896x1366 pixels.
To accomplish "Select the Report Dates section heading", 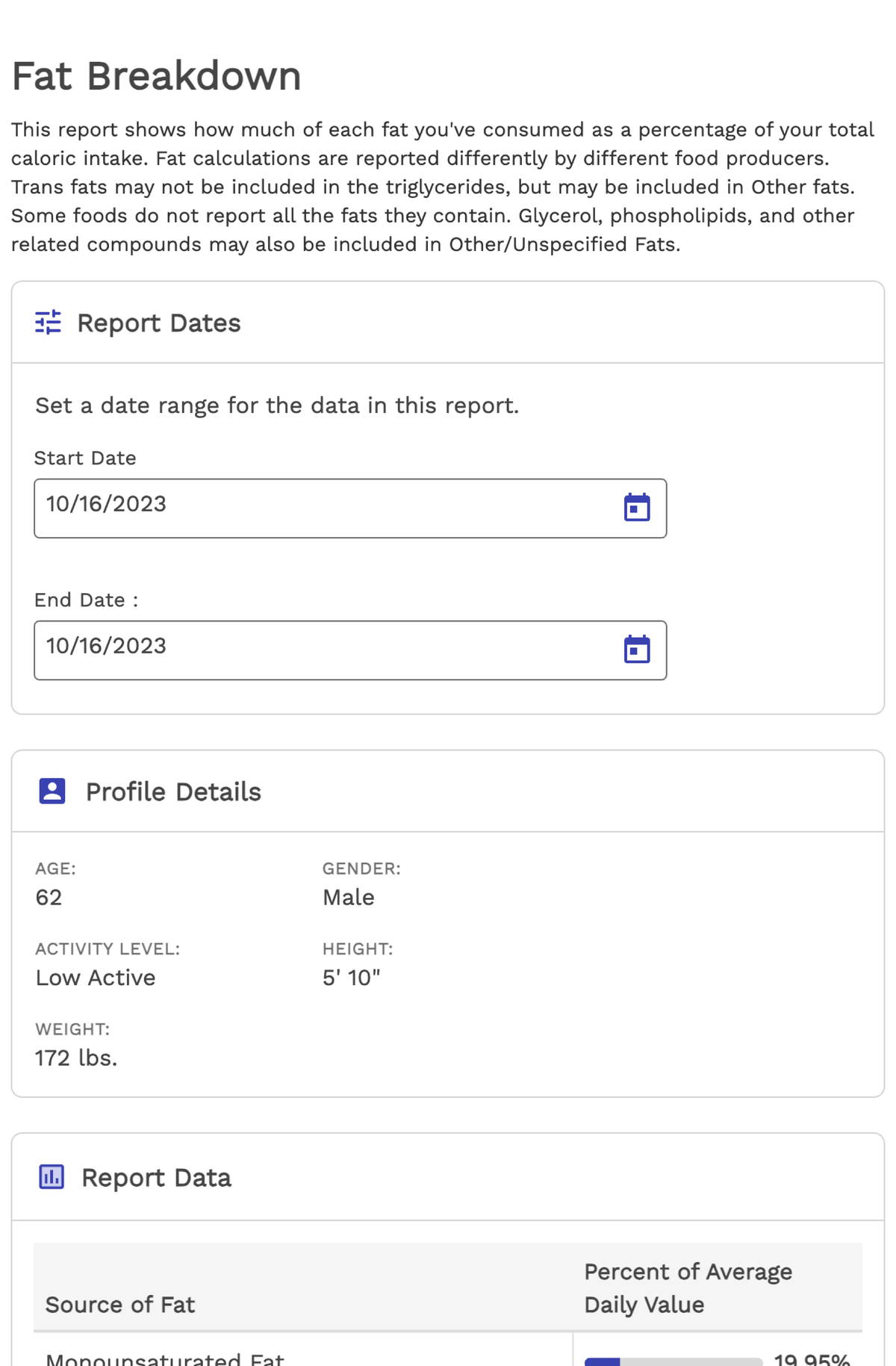I will coord(158,323).
